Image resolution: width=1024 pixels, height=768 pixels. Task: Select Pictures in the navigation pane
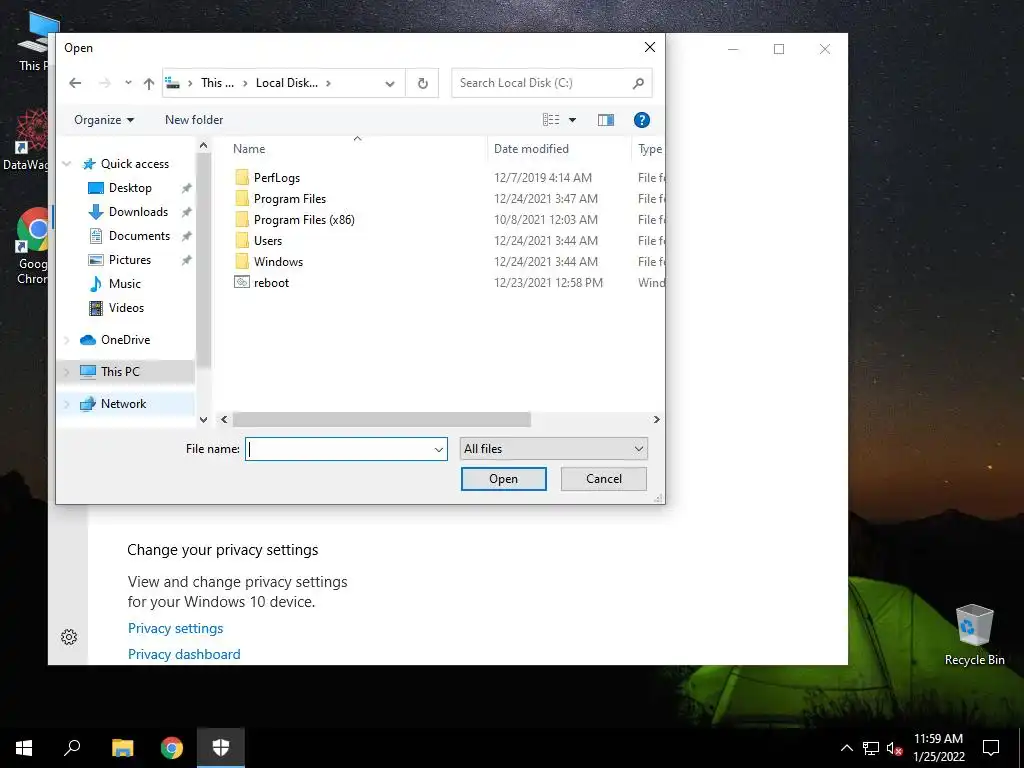pos(130,260)
